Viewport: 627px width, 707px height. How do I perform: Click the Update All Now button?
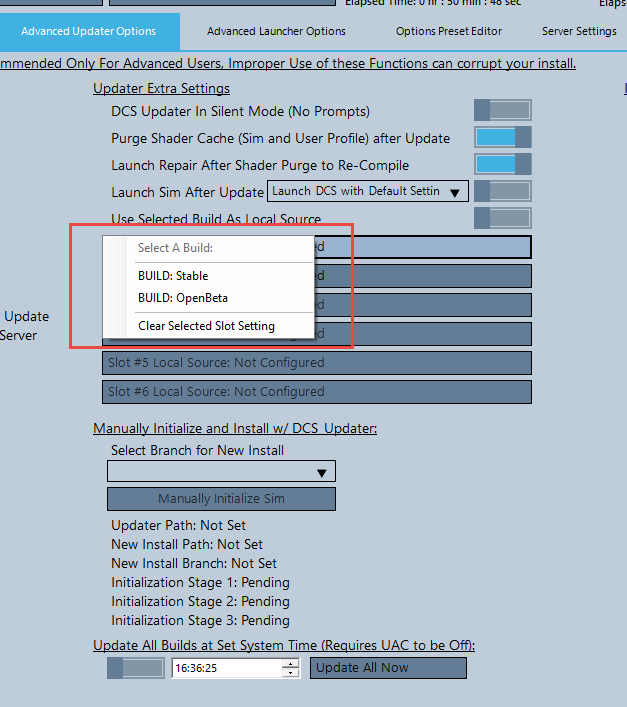(388, 668)
